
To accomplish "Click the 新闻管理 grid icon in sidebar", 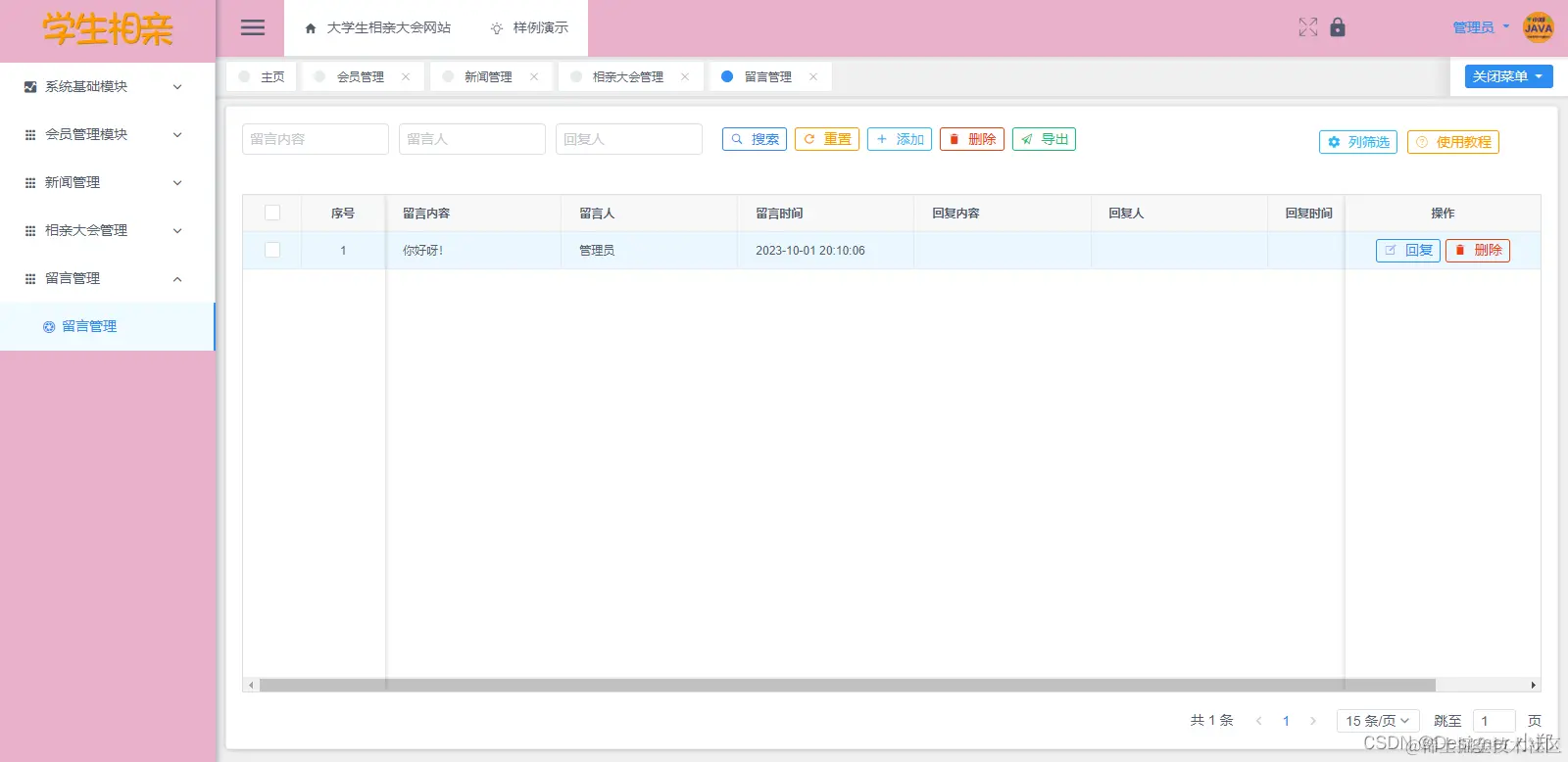I will pyautogui.click(x=30, y=183).
